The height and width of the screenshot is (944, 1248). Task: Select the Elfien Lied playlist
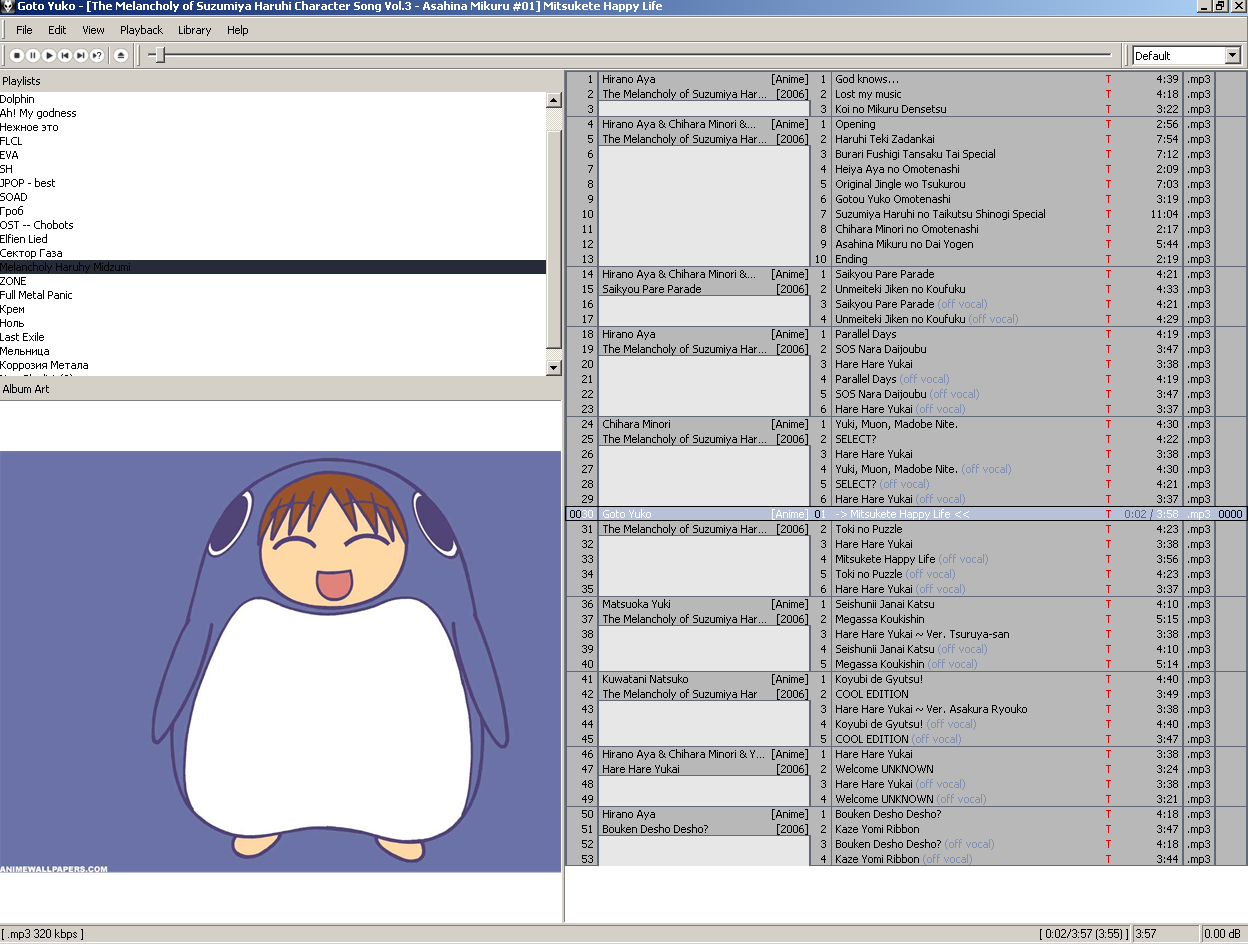[273, 239]
